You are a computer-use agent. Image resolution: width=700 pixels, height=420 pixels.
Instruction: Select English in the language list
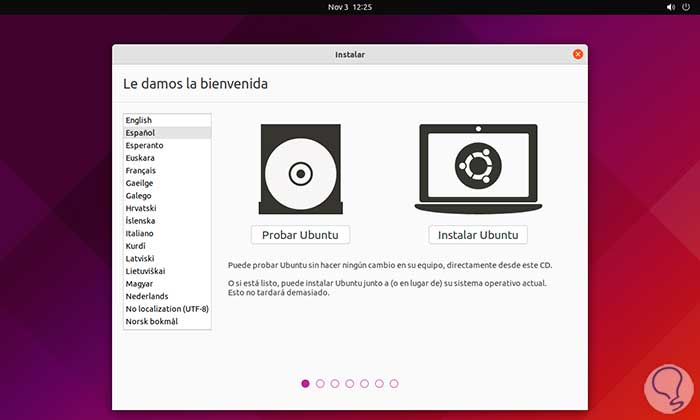[x=167, y=120]
